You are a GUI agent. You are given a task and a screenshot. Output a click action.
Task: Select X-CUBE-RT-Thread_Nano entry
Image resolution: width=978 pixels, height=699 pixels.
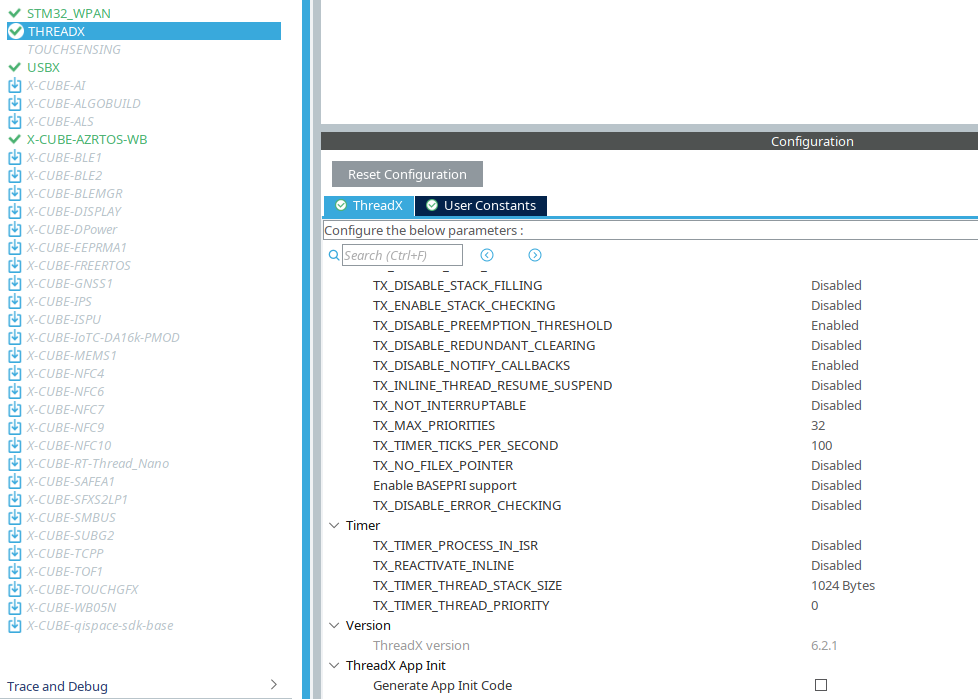(x=98, y=464)
